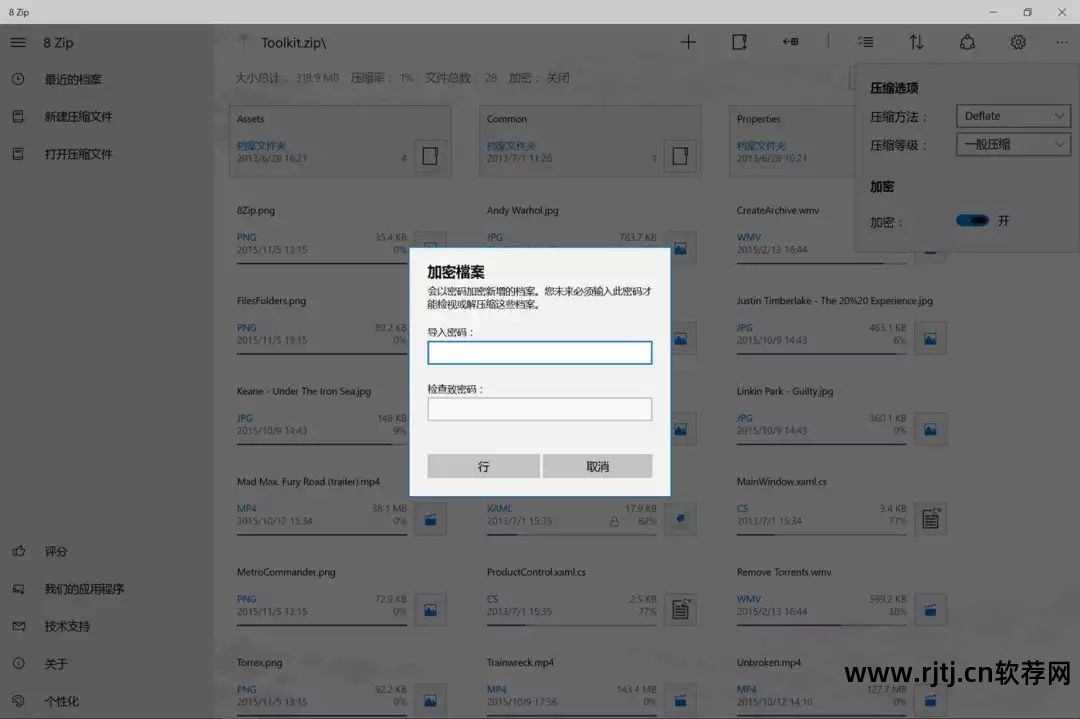This screenshot has height=719, width=1080.
Task: Click the 导入密码 password input field
Action: point(539,352)
